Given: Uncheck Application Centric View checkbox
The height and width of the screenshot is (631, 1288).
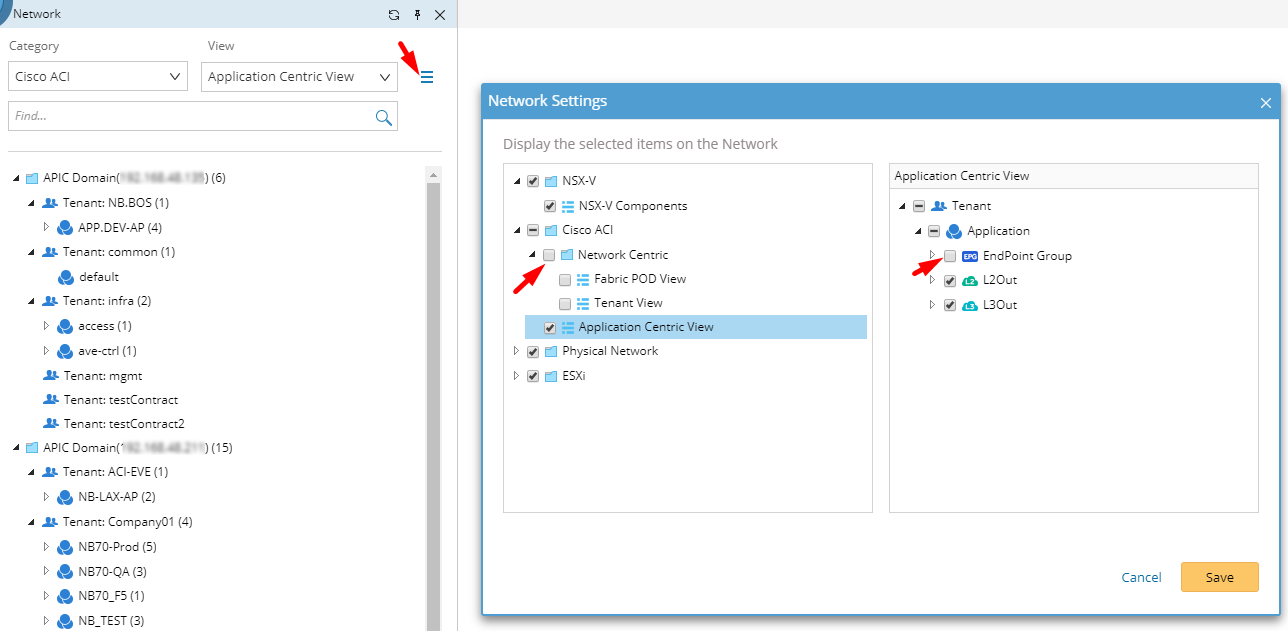Looking at the screenshot, I should 550,327.
